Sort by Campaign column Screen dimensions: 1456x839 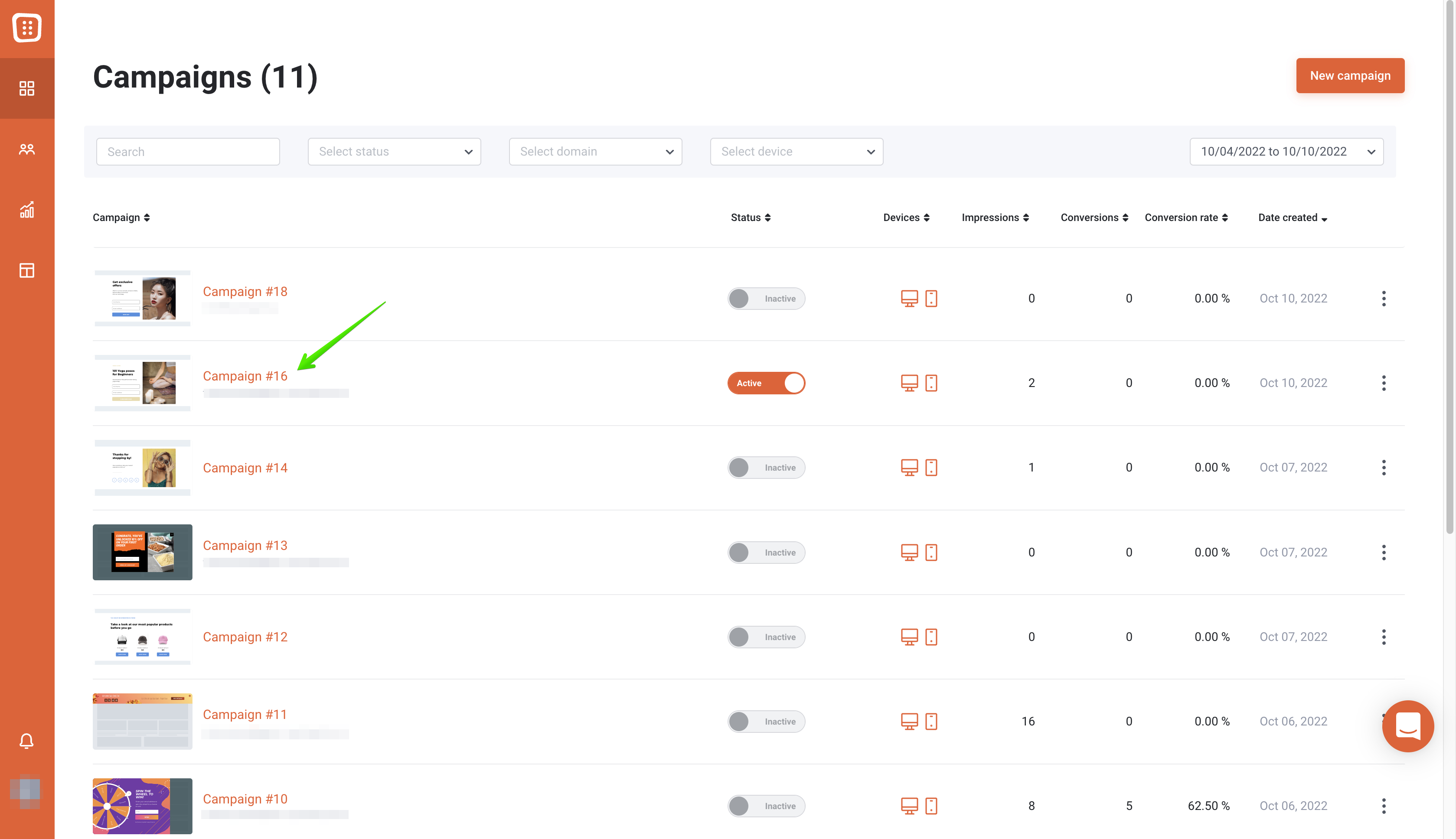tap(121, 217)
